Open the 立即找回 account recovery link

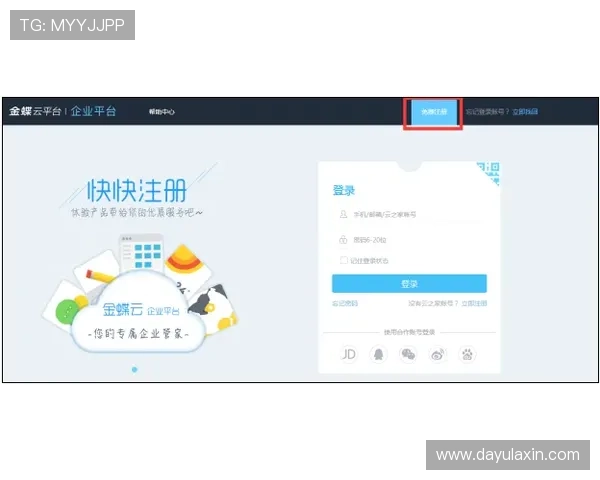pos(525,112)
